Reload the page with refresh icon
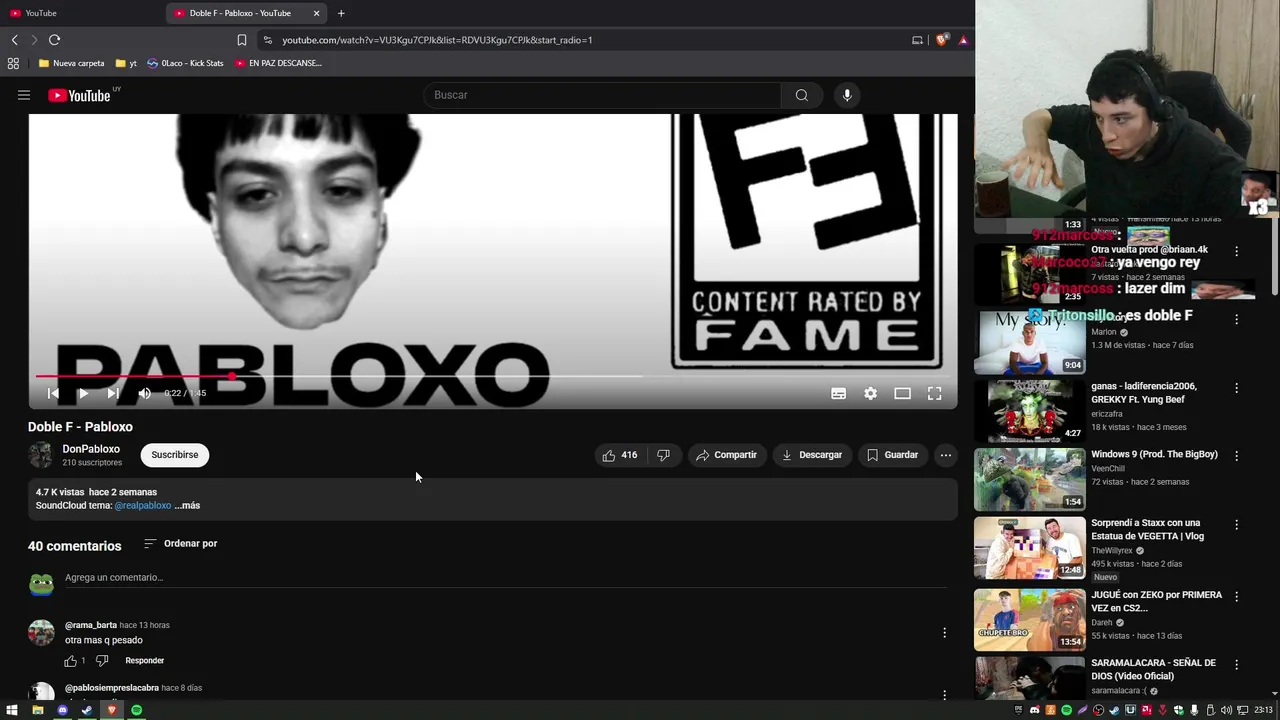The image size is (1280, 720). click(54, 40)
